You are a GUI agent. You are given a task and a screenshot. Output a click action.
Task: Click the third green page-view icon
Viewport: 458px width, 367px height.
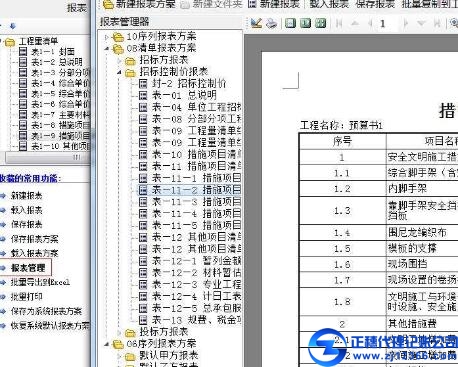coord(320,23)
